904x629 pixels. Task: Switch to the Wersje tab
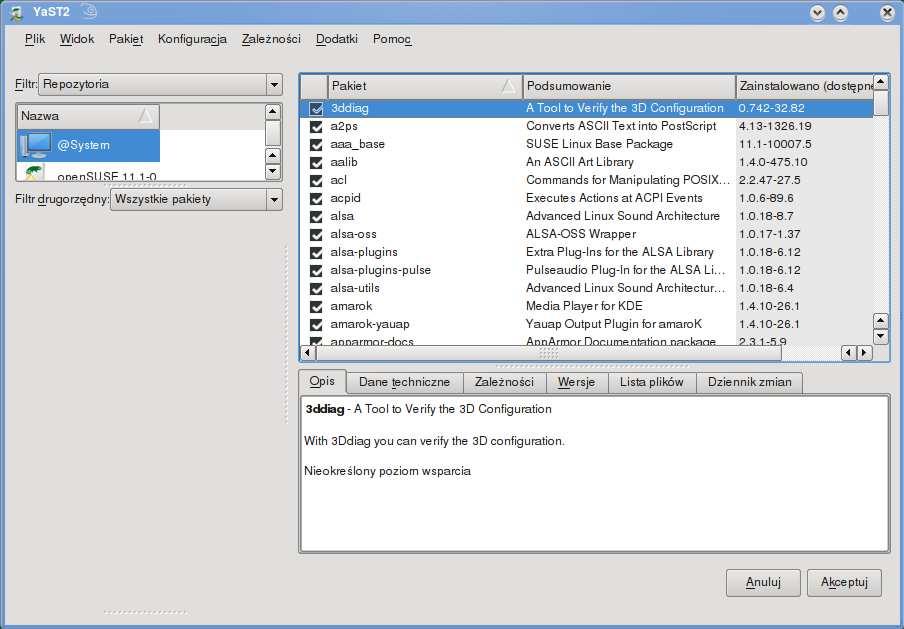click(577, 382)
